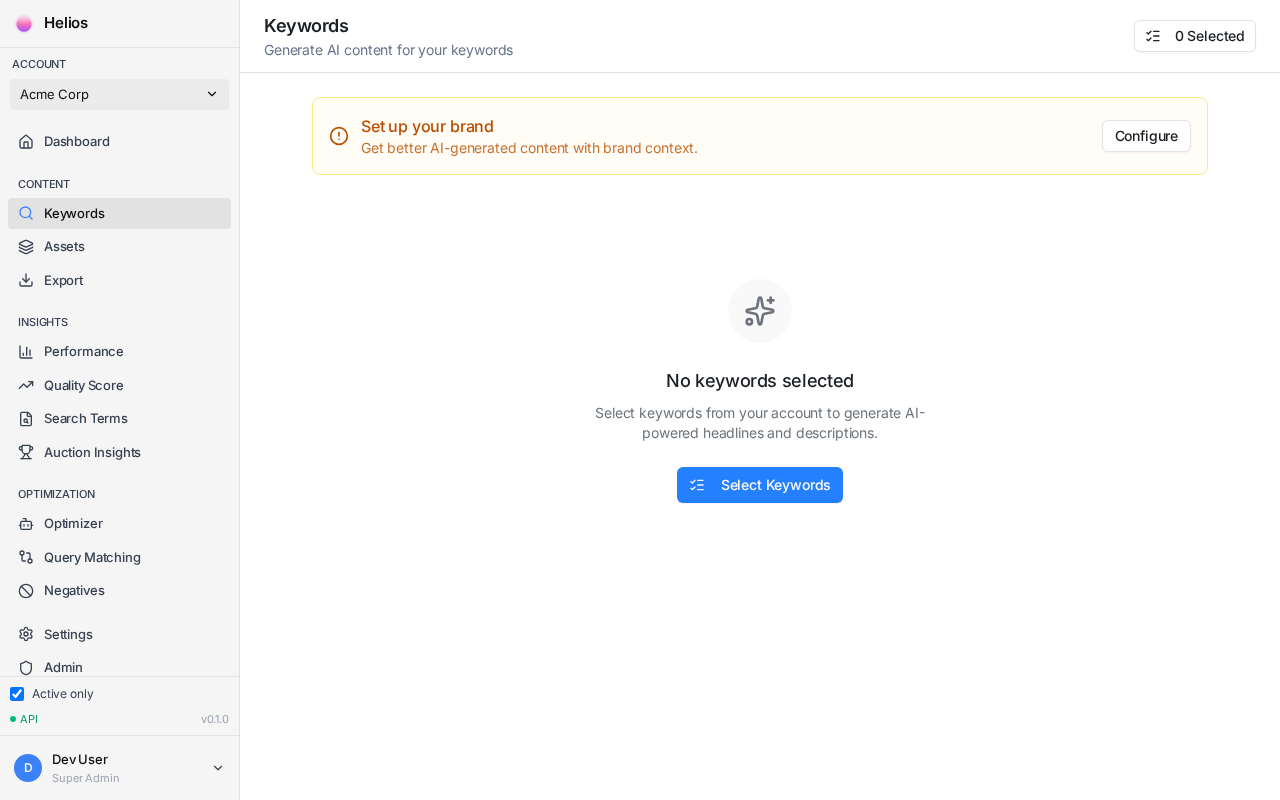Open the Search Terms section

(85, 418)
